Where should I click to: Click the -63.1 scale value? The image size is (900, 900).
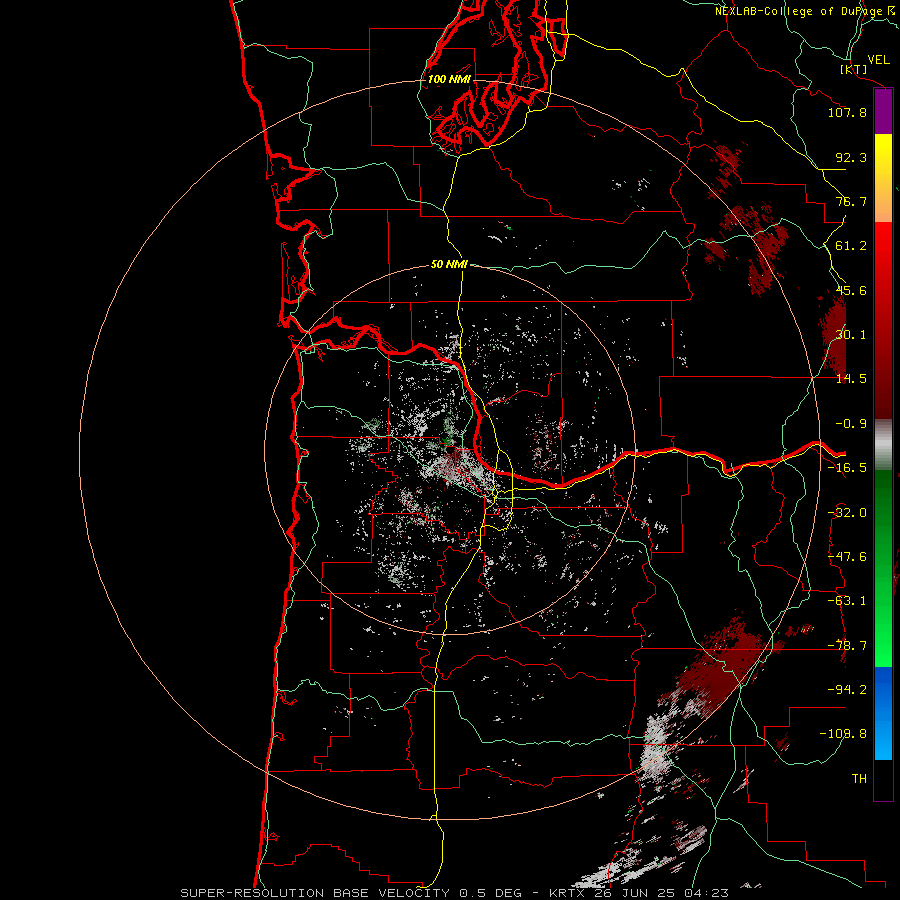[847, 601]
